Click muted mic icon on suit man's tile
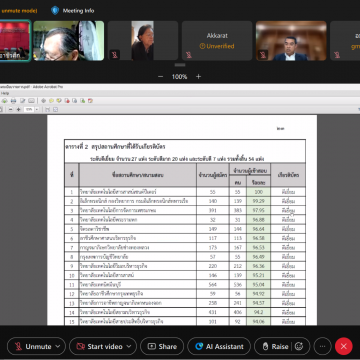 [x=263, y=55]
